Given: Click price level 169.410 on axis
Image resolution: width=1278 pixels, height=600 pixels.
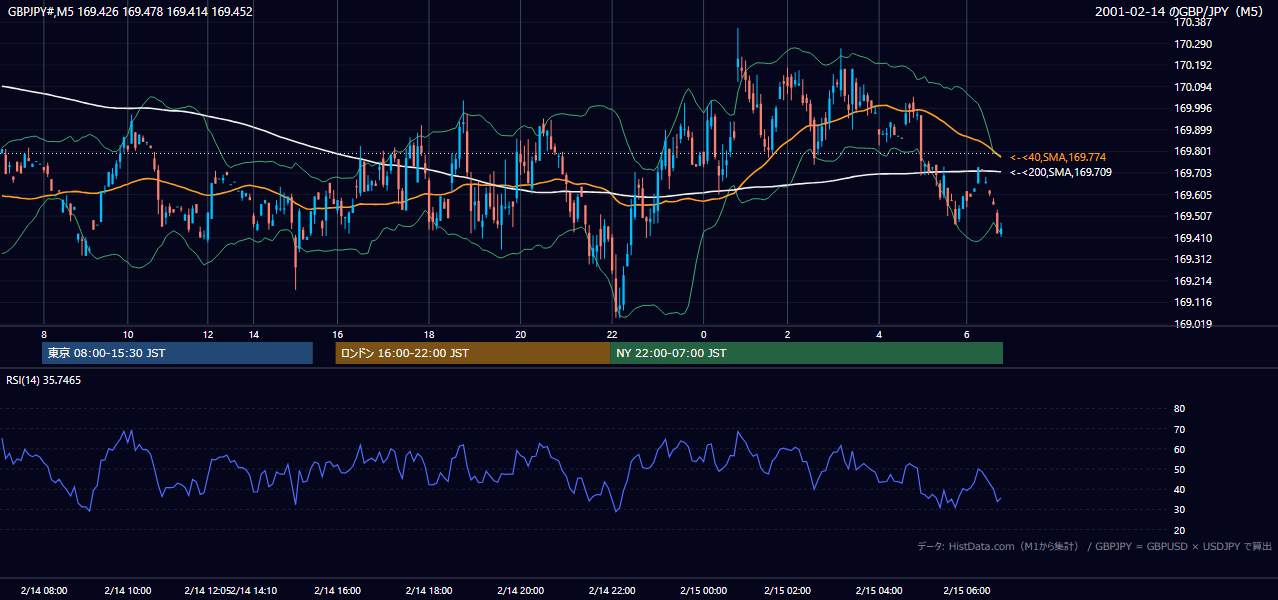Looking at the screenshot, I should pyautogui.click(x=1193, y=238).
